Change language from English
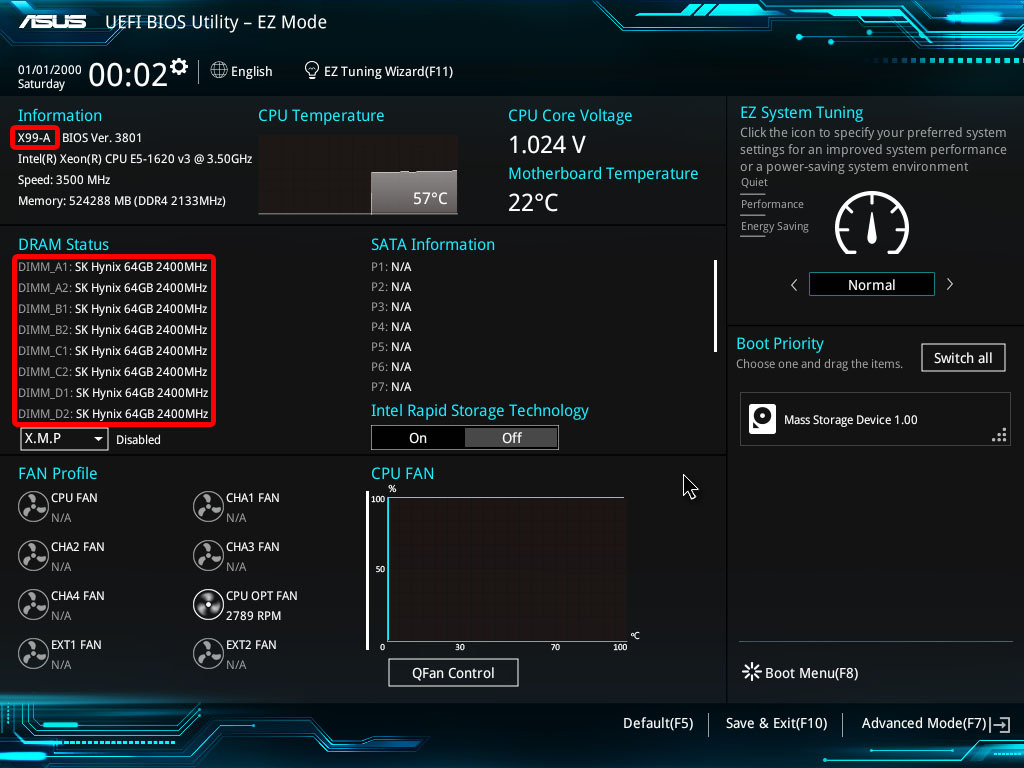The image size is (1024, 768). click(x=251, y=71)
